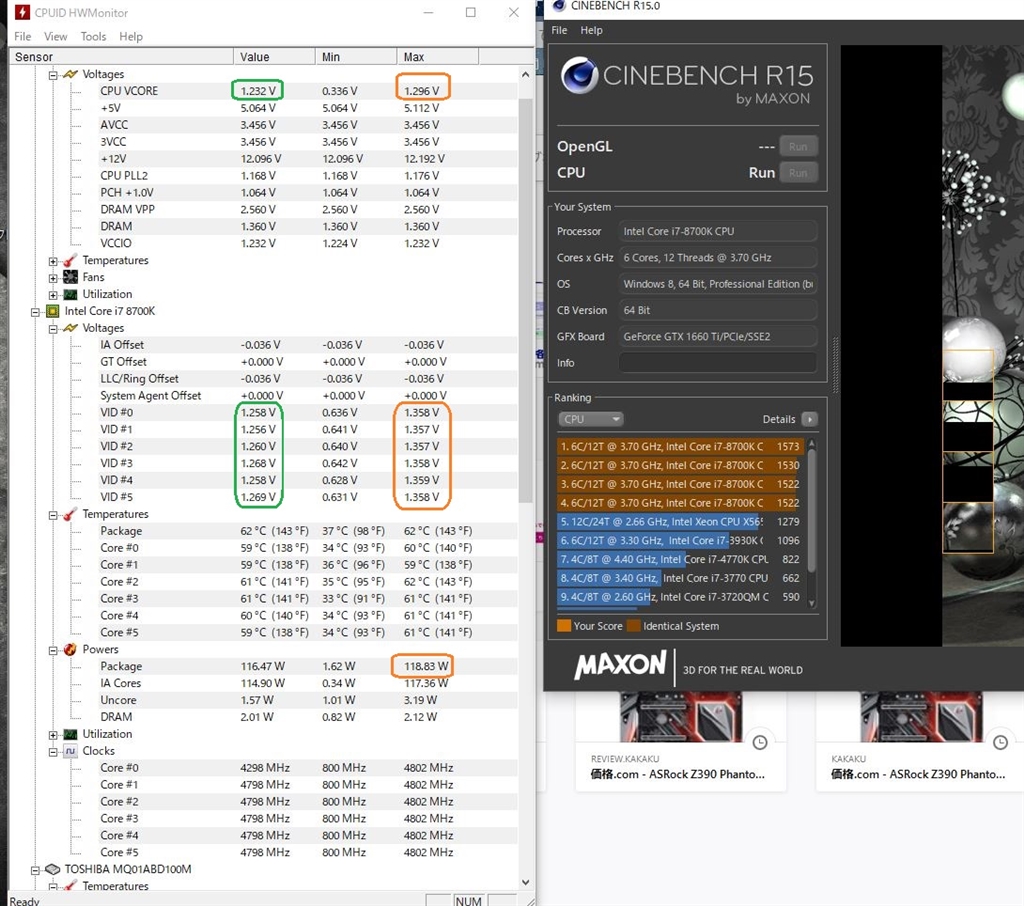Click the CPU Run button in Cinebench
The height and width of the screenshot is (906, 1024).
(x=798, y=173)
